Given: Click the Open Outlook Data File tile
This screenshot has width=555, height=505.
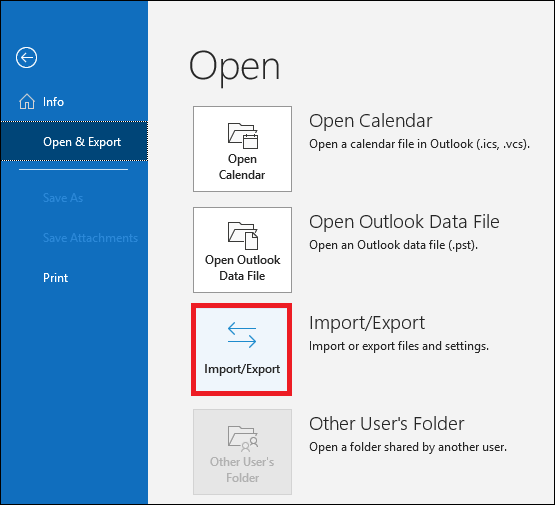Looking at the screenshot, I should pos(242,250).
